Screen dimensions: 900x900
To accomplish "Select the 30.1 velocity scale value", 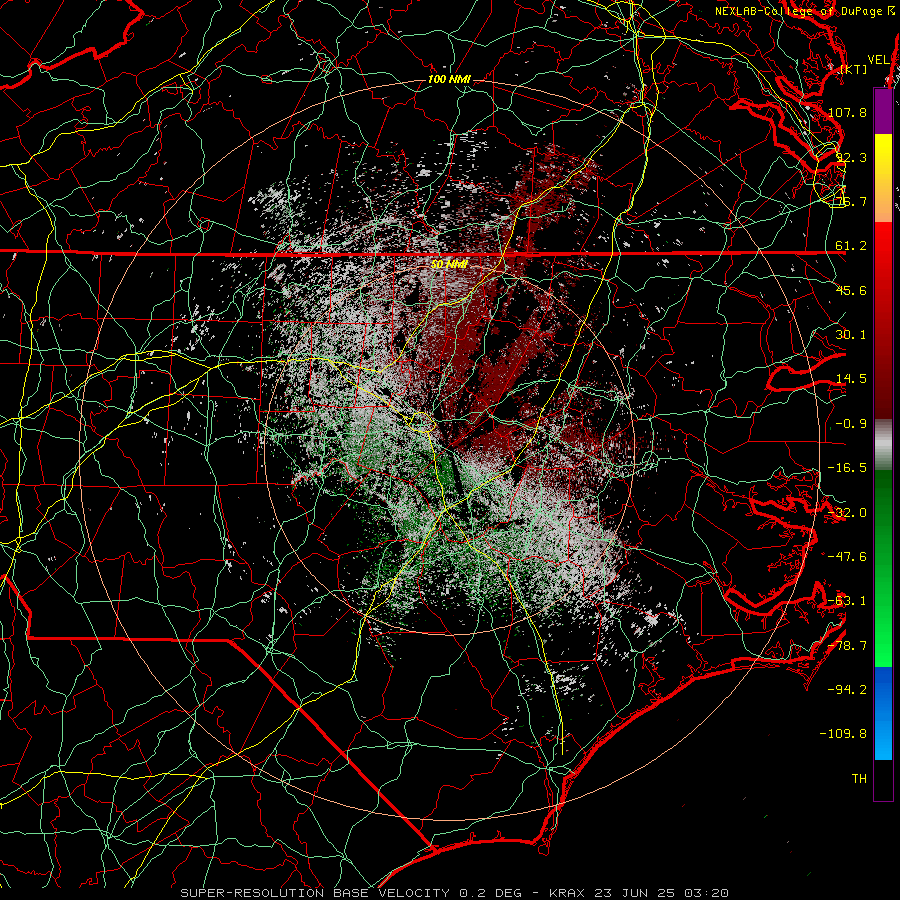I will [851, 335].
